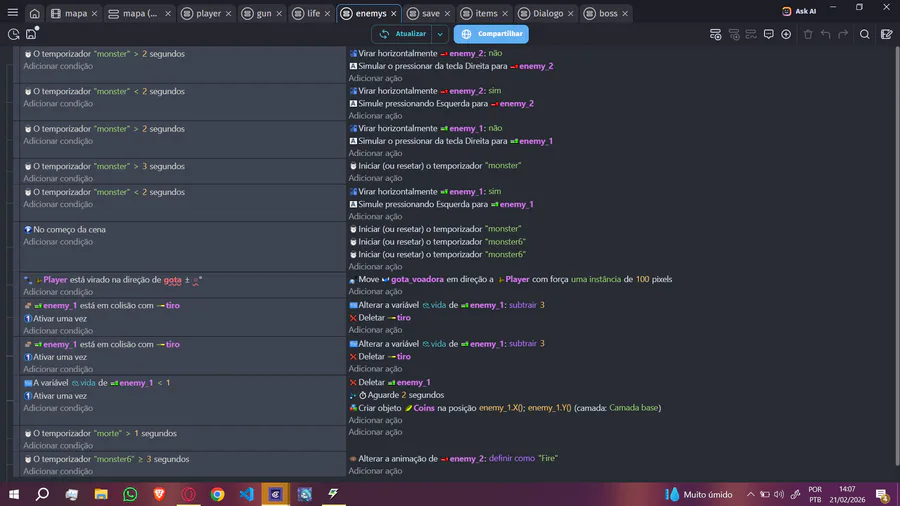The height and width of the screenshot is (506, 900).
Task: Undo the last change
Action: click(825, 34)
